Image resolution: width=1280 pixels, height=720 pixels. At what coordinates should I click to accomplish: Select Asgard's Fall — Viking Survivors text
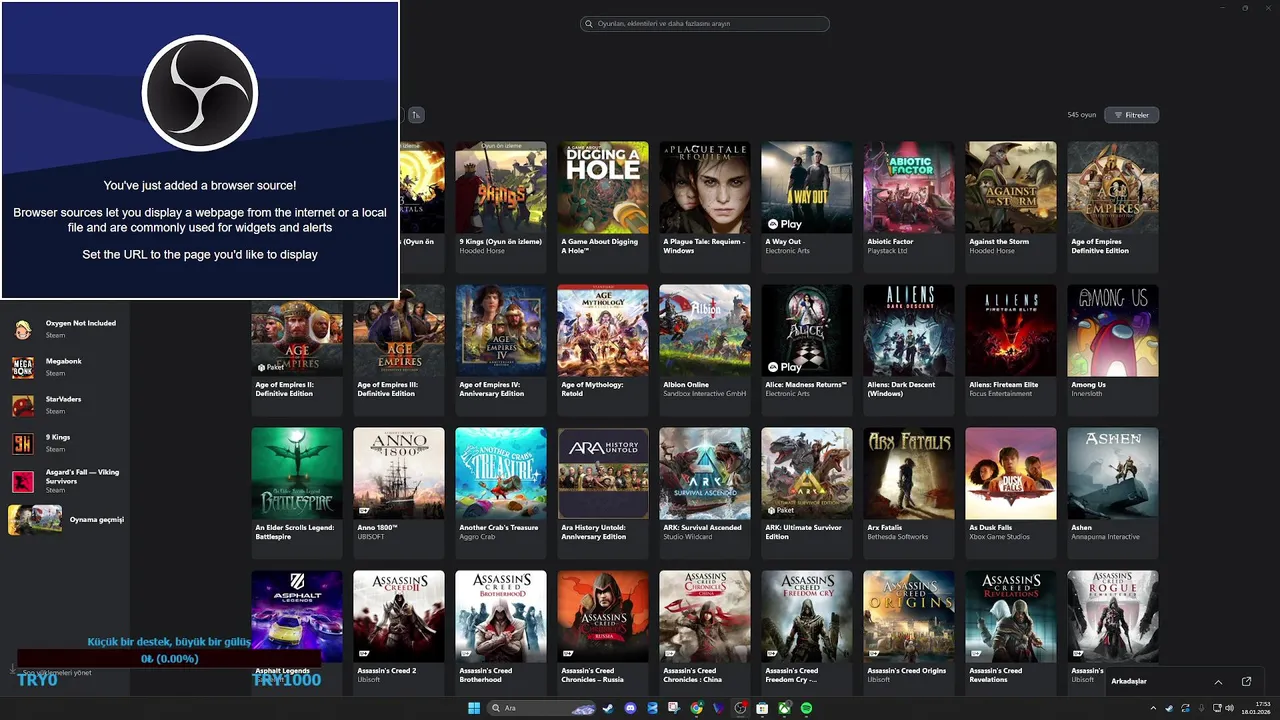82,476
